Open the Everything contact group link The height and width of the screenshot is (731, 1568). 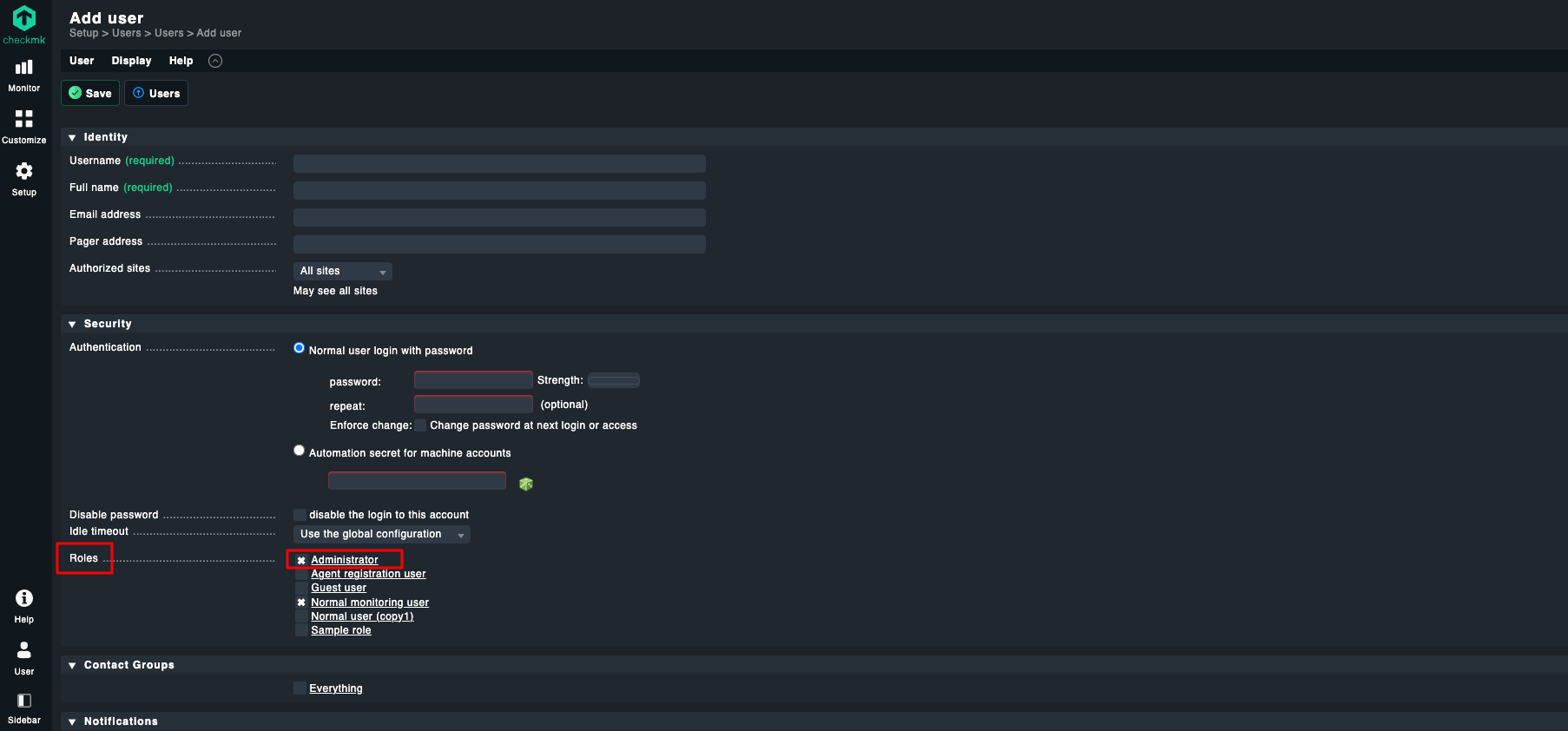(x=336, y=688)
